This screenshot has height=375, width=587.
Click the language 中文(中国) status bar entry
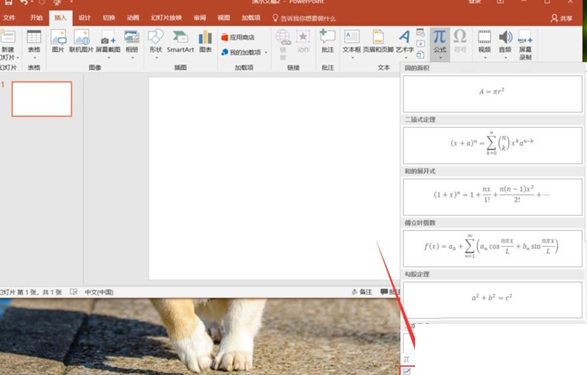point(99,292)
